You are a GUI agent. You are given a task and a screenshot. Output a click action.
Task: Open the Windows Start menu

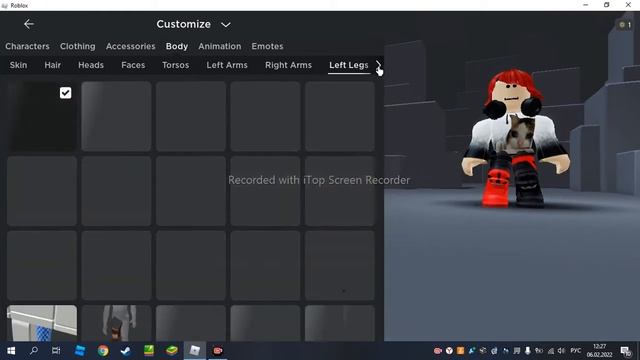11,351
